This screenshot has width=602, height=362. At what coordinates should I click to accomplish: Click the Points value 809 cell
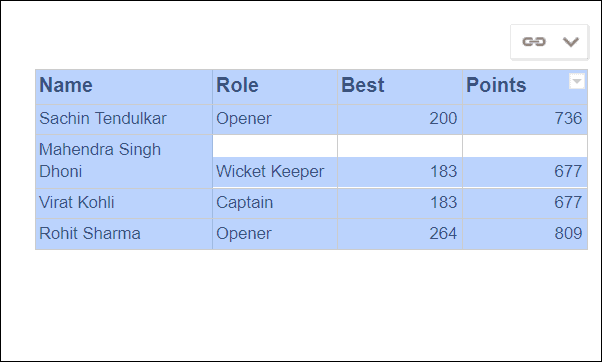pos(525,234)
